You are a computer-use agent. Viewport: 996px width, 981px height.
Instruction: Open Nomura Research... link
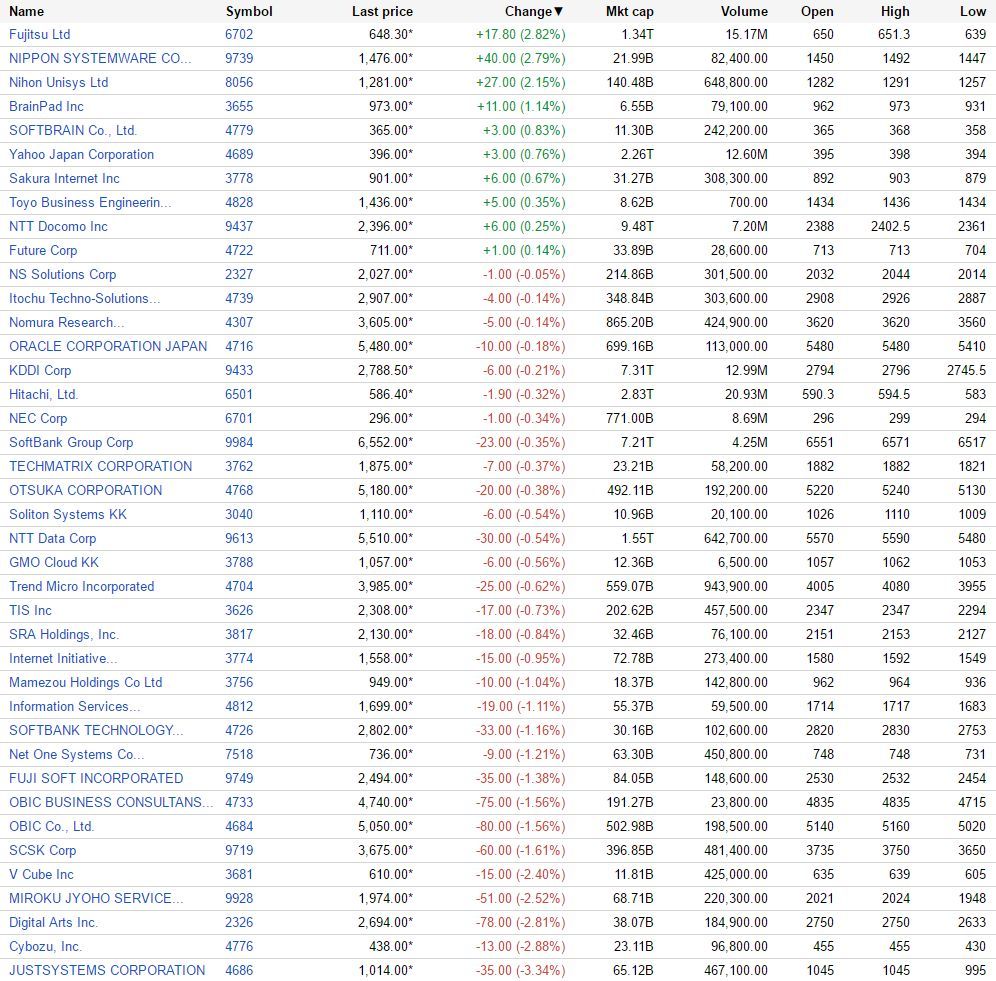[67, 322]
